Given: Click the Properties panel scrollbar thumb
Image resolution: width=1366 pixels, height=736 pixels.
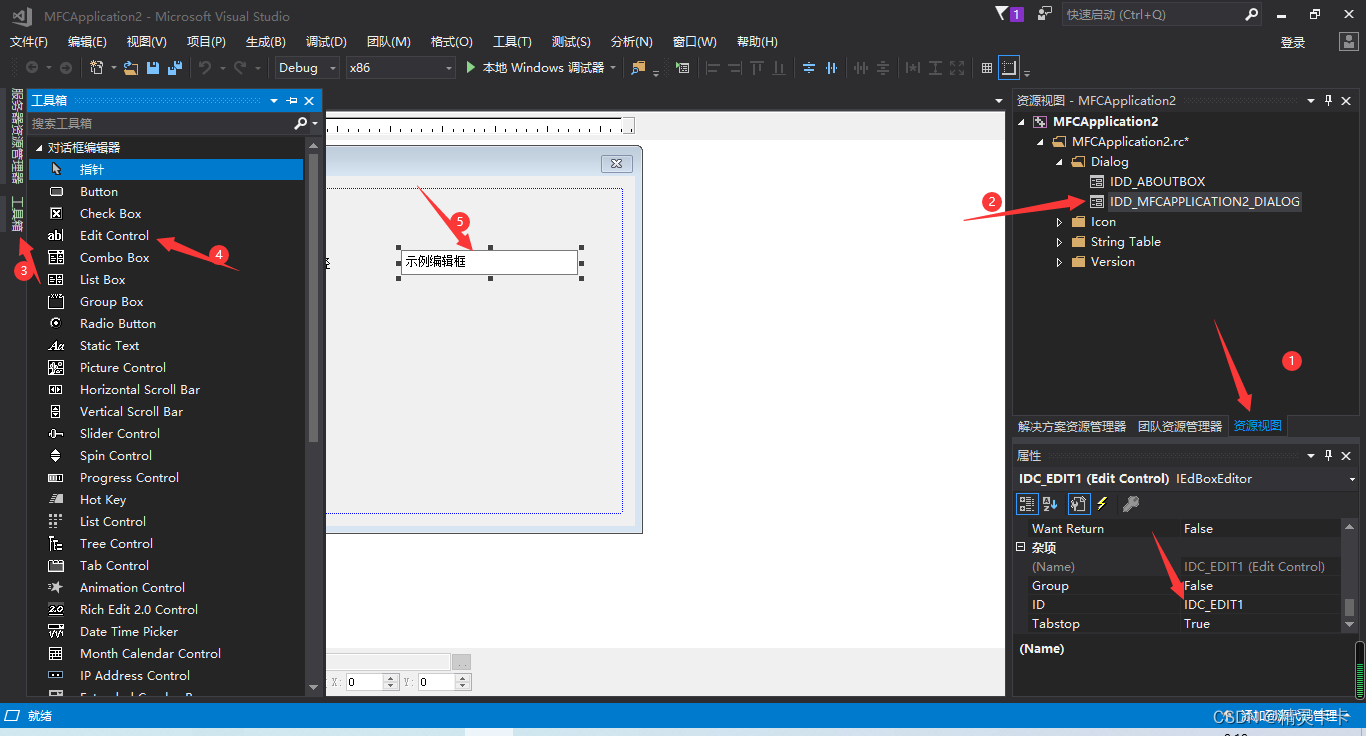Looking at the screenshot, I should [1350, 607].
